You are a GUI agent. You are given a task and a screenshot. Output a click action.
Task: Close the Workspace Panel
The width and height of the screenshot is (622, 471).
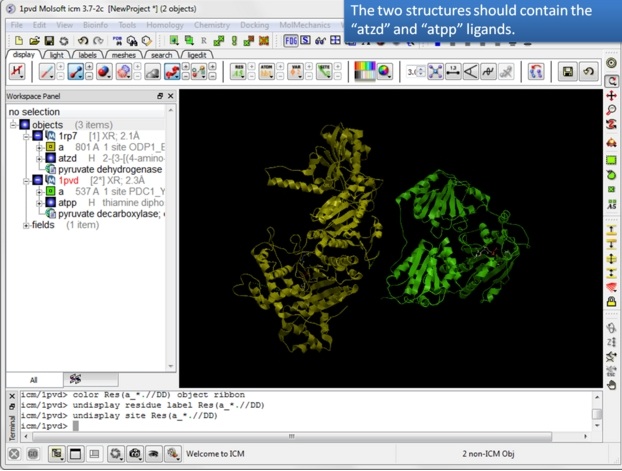click(171, 96)
